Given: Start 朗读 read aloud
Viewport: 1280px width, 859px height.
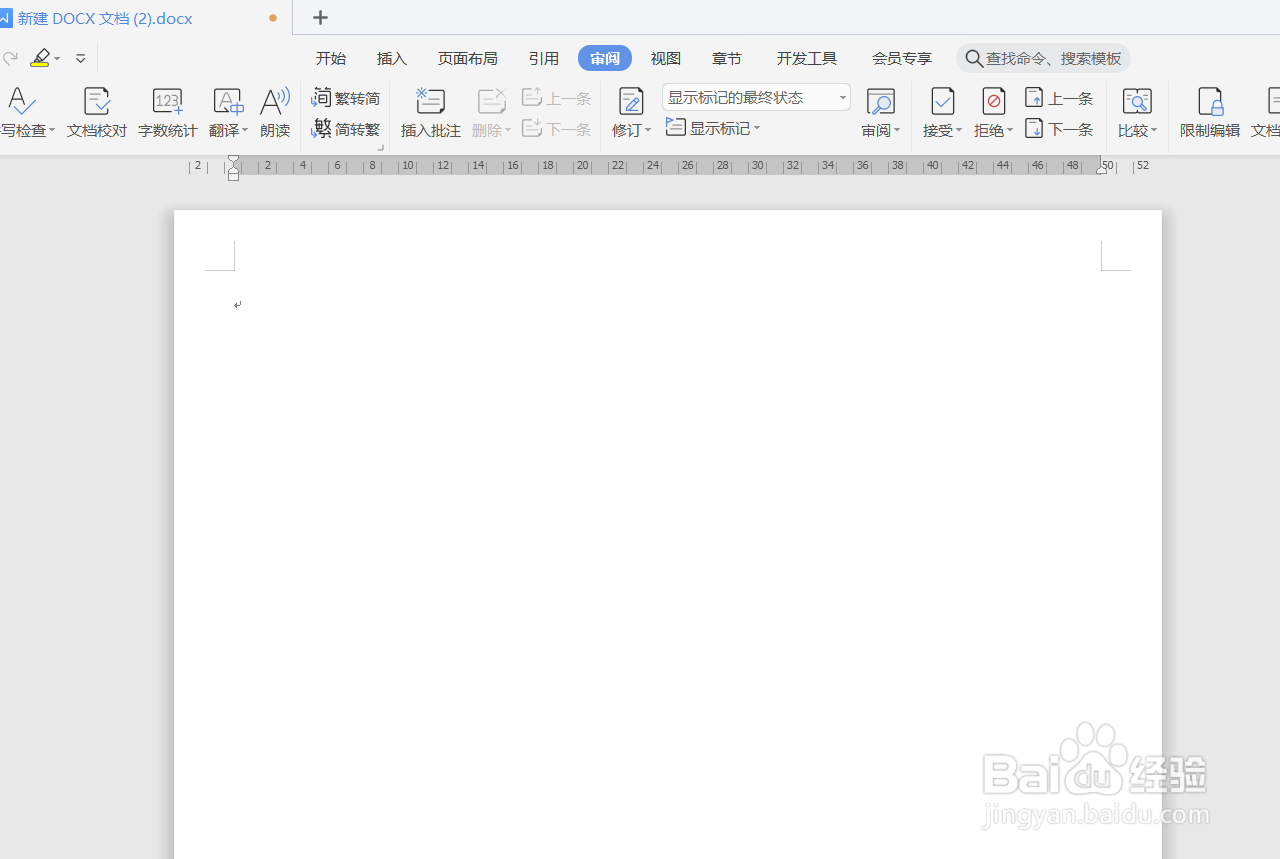Looking at the screenshot, I should (x=275, y=114).
